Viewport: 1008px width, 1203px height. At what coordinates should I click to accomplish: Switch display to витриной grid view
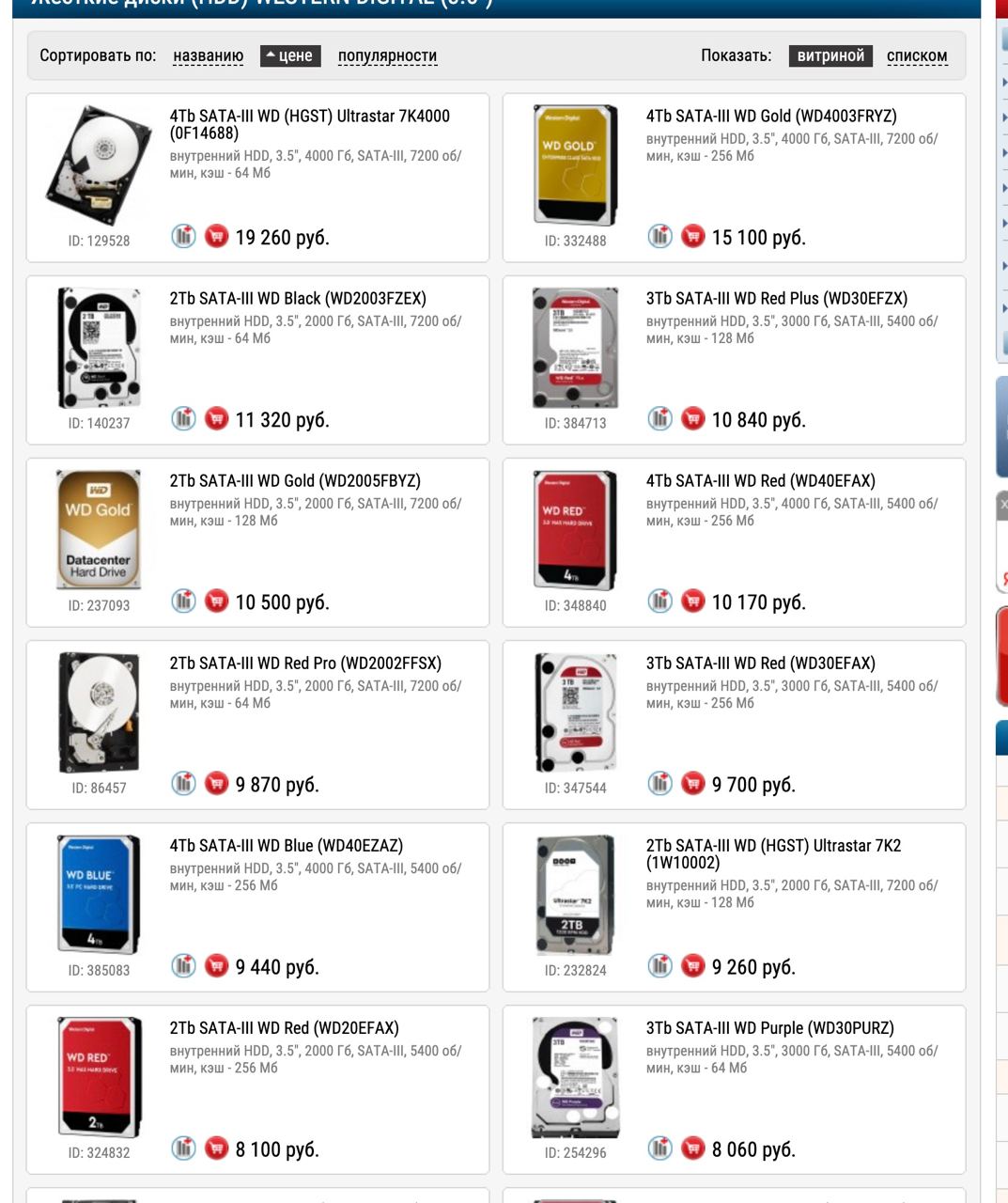point(830,55)
